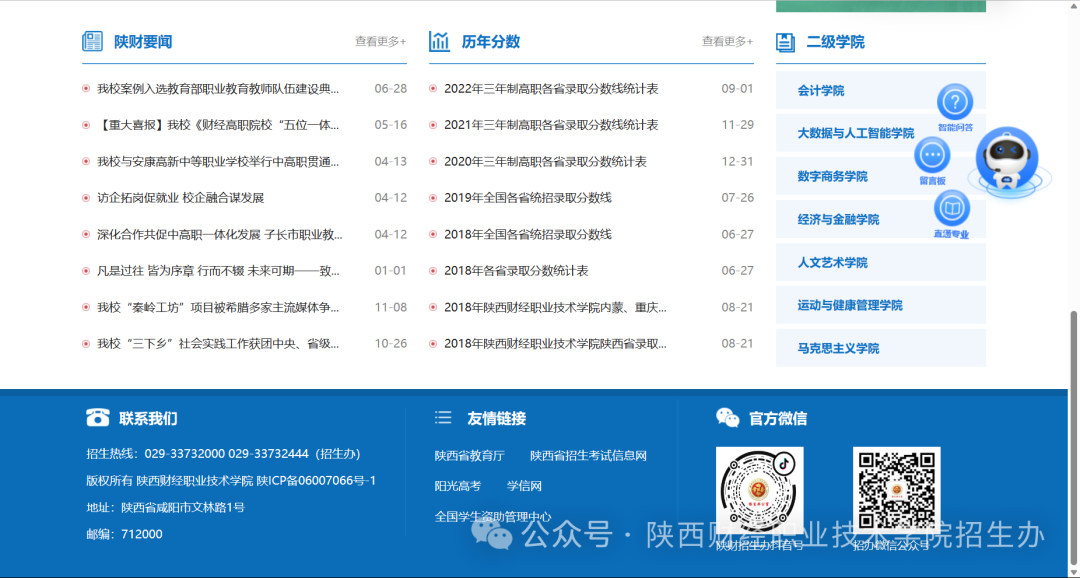Click the robot assistant mascot

coord(1006,160)
